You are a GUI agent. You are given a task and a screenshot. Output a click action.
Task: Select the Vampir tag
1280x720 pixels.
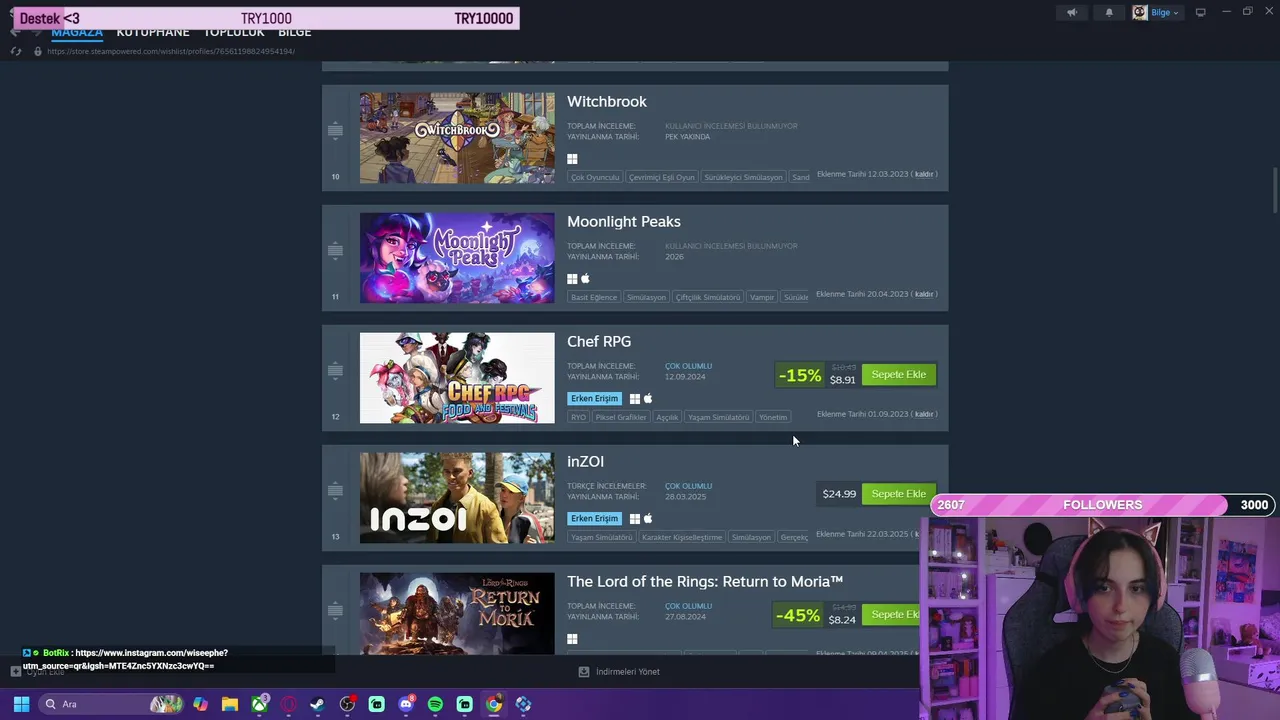tap(762, 297)
